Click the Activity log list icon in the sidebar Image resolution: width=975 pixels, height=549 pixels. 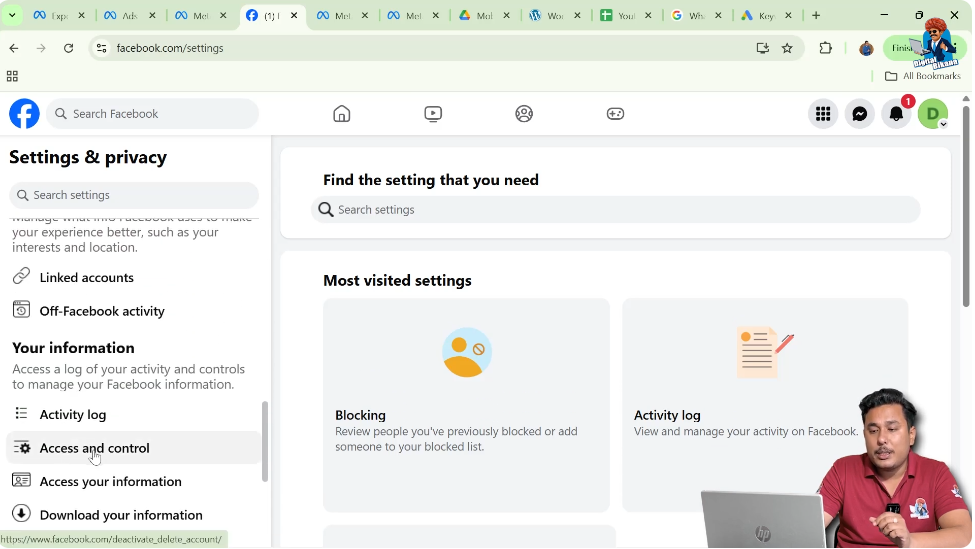point(21,413)
